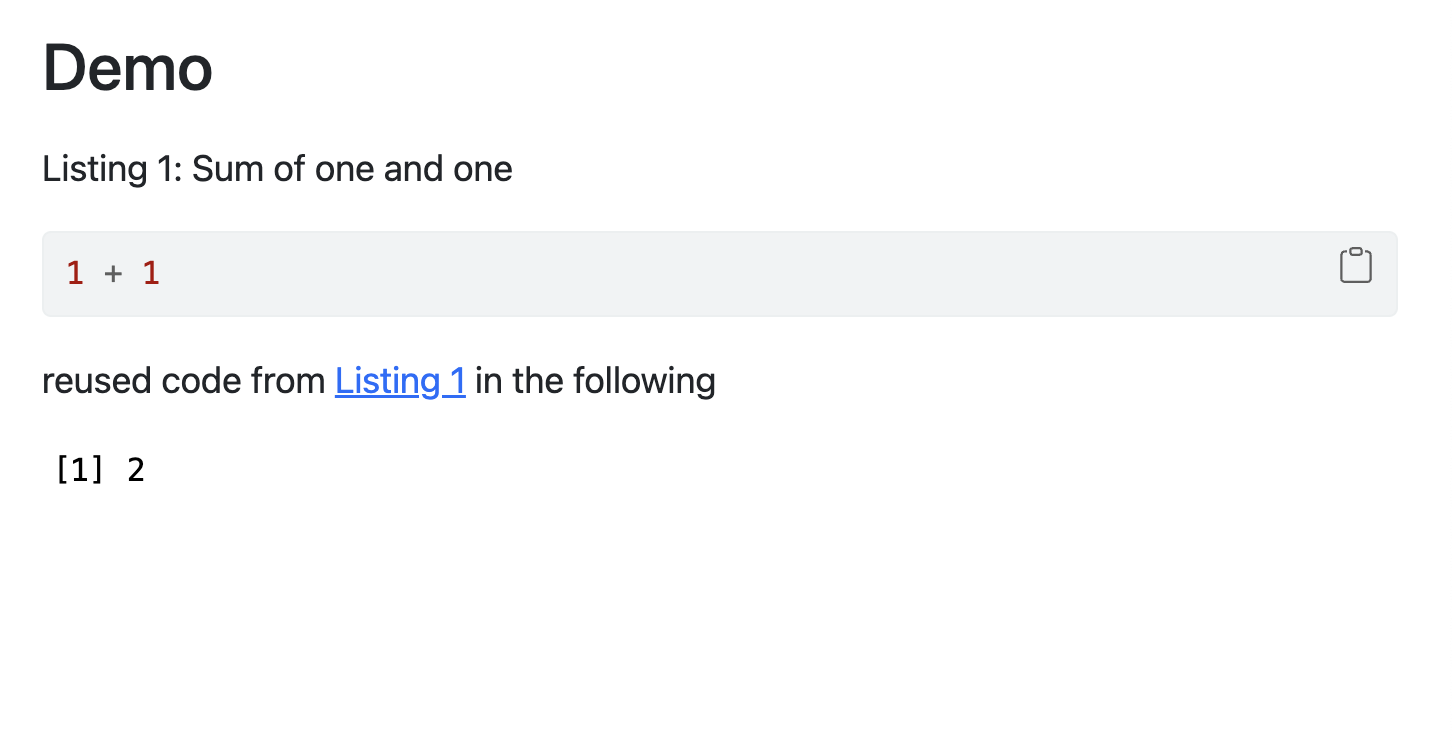Click the word "Listing" inside the blue link
The height and width of the screenshot is (756, 1452).
[x=387, y=381]
